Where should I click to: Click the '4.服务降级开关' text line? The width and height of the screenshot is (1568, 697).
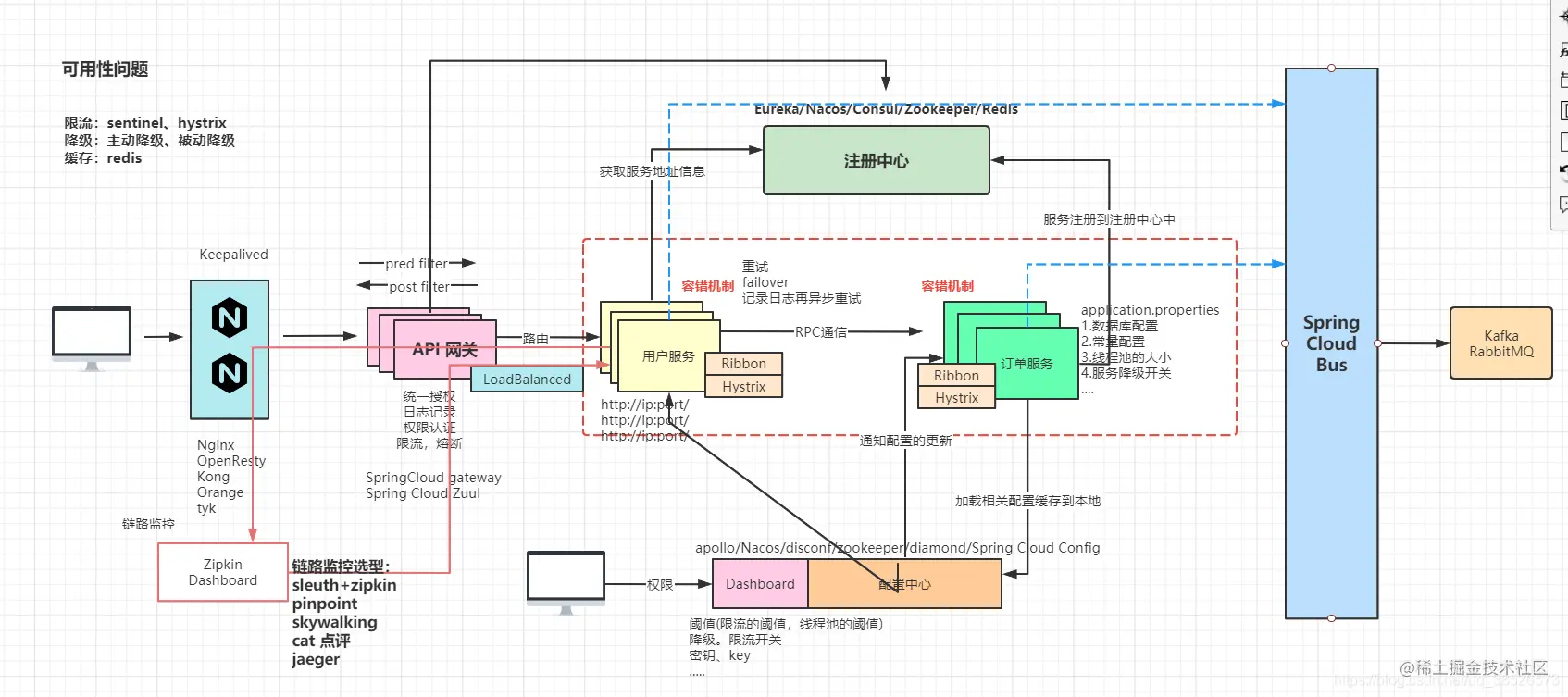click(1126, 373)
